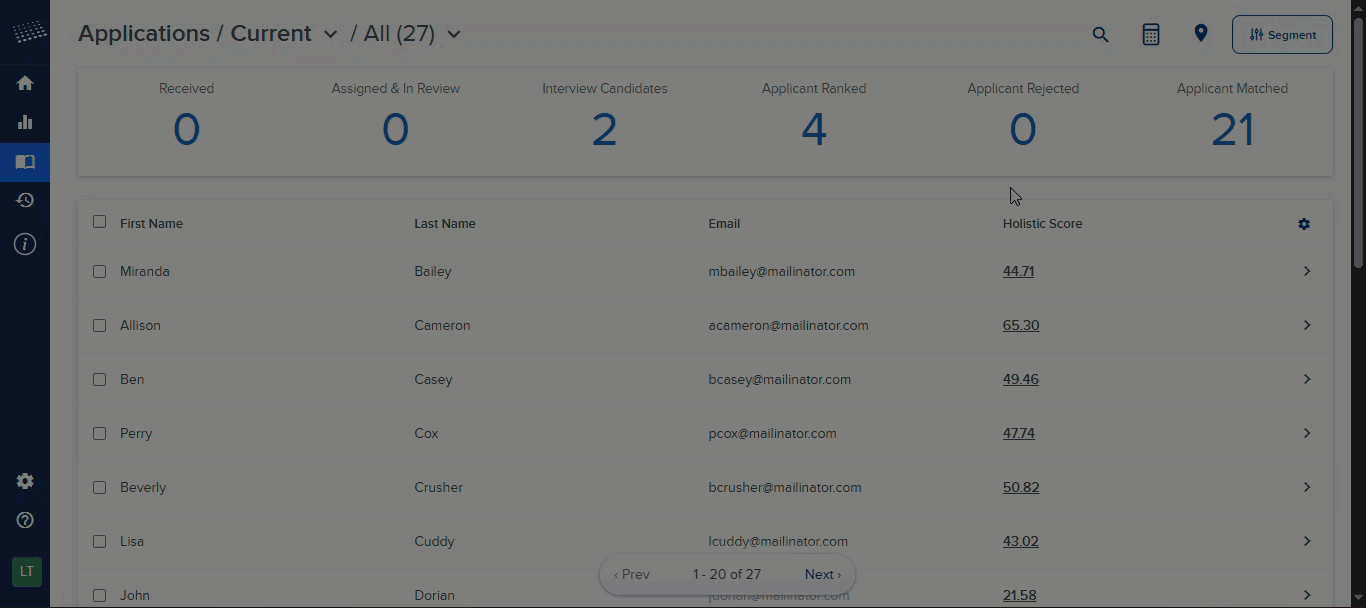The height and width of the screenshot is (608, 1366).
Task: Sort by Holistic Score column header
Action: point(1042,224)
